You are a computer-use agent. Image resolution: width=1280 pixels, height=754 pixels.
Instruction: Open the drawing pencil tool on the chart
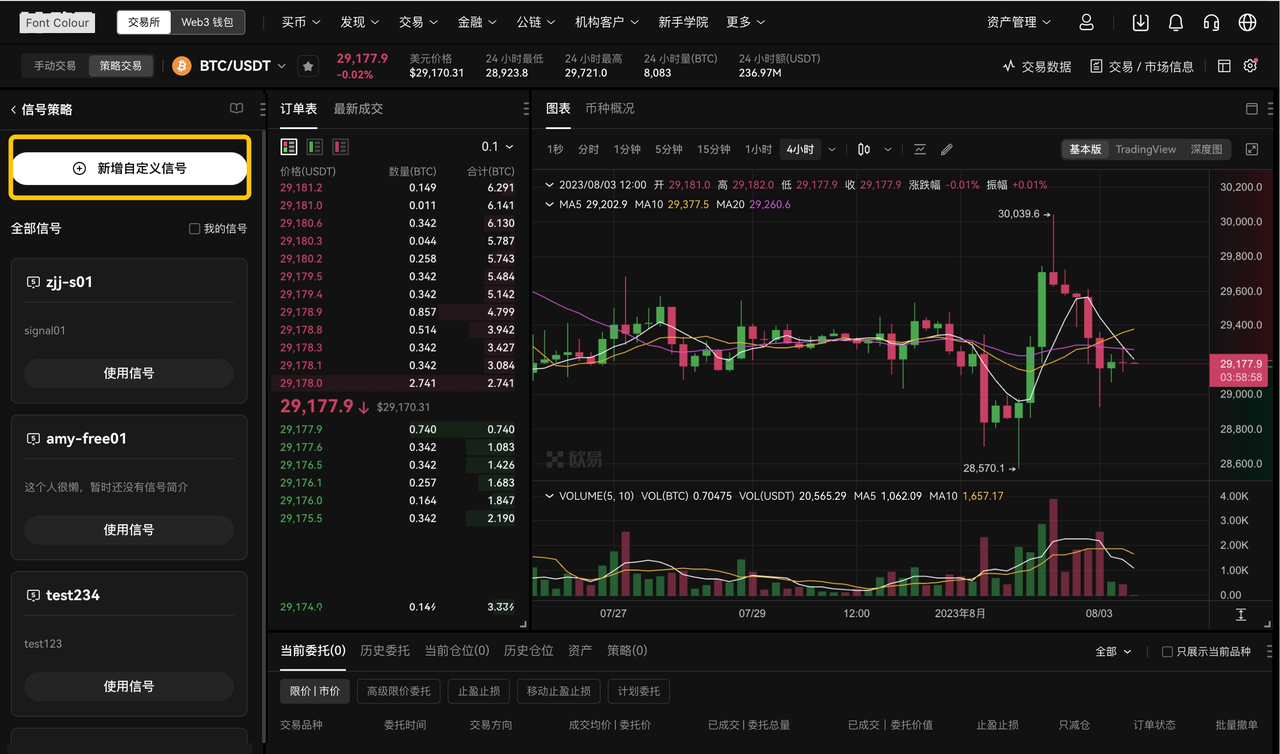click(x=946, y=148)
